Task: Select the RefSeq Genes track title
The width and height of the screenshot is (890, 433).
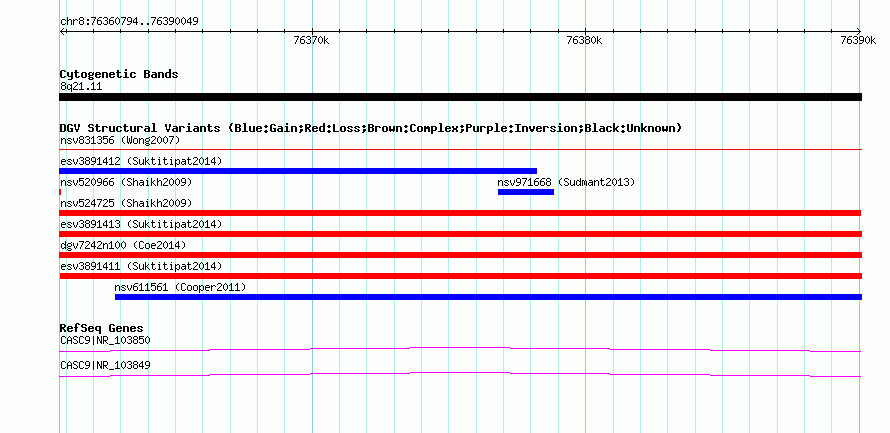Action: [x=102, y=329]
